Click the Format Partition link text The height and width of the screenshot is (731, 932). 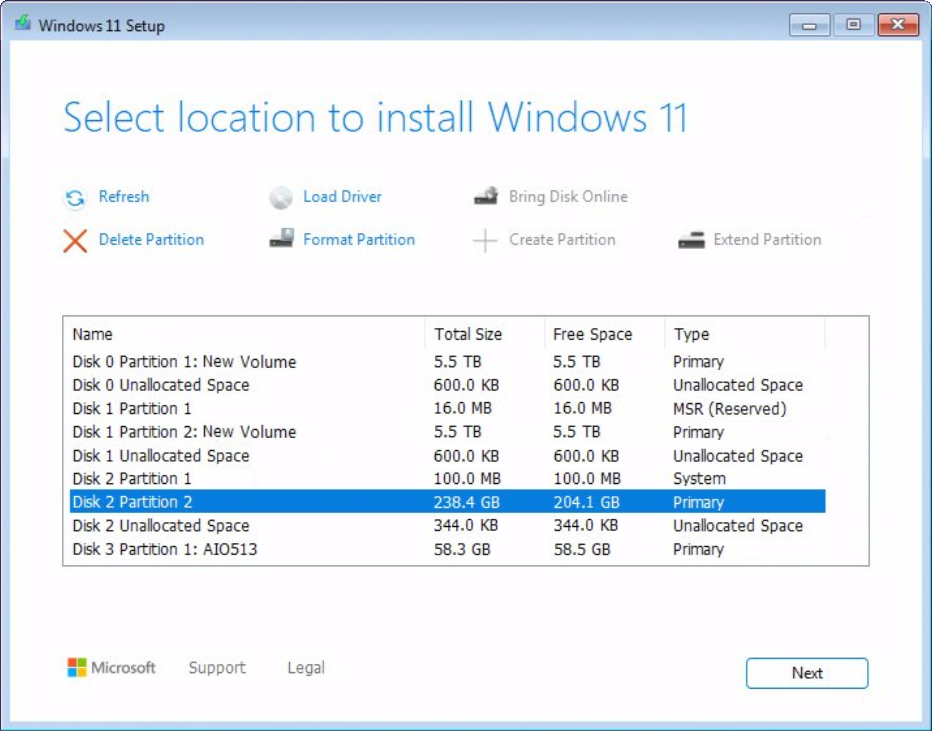click(x=359, y=240)
